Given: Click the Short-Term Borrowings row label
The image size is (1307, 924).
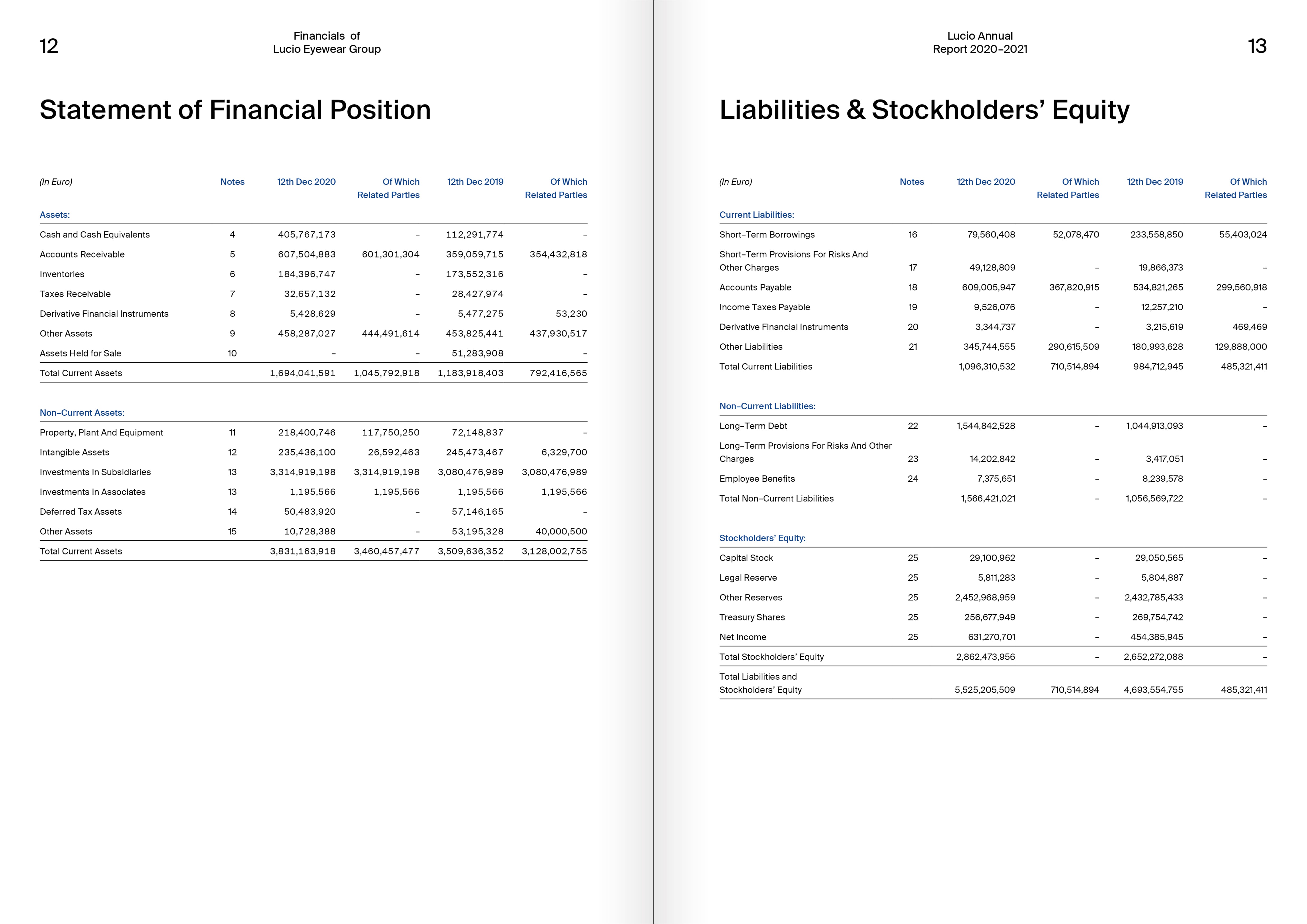Looking at the screenshot, I should tap(767, 234).
